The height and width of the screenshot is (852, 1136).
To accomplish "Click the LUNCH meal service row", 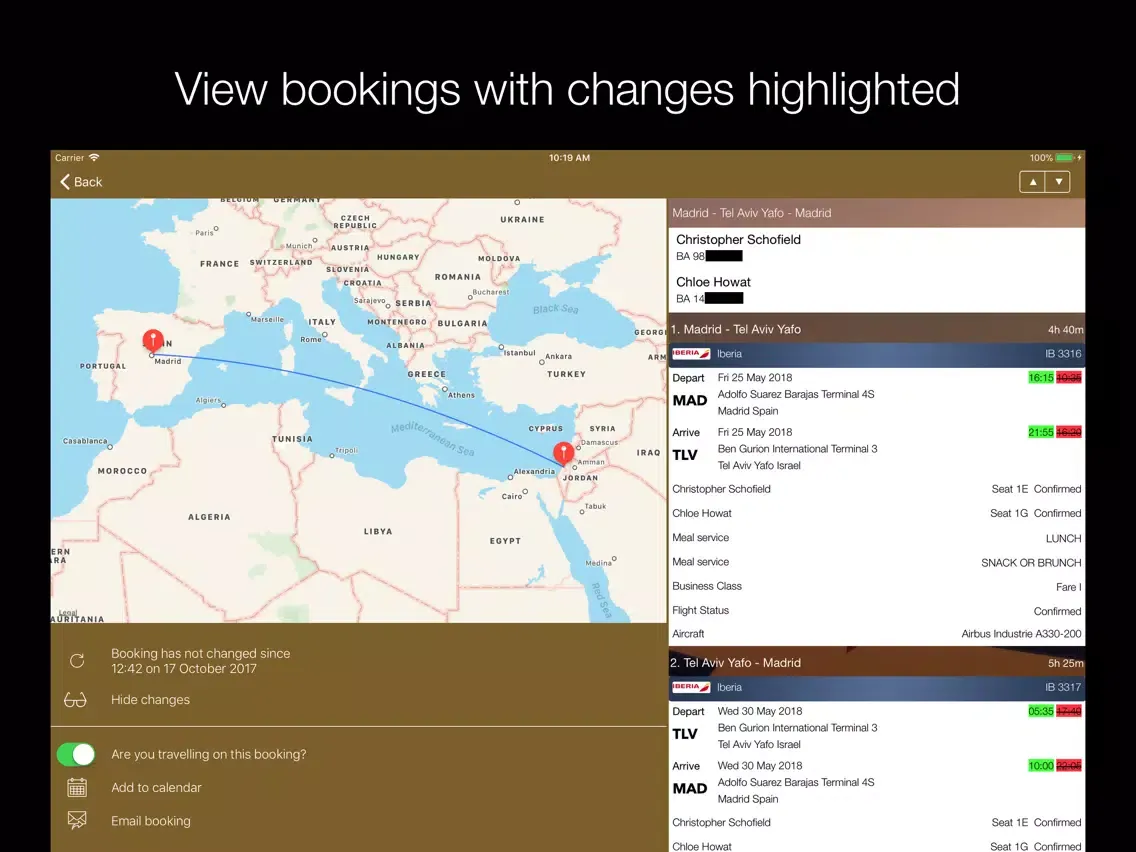I will pyautogui.click(x=877, y=538).
